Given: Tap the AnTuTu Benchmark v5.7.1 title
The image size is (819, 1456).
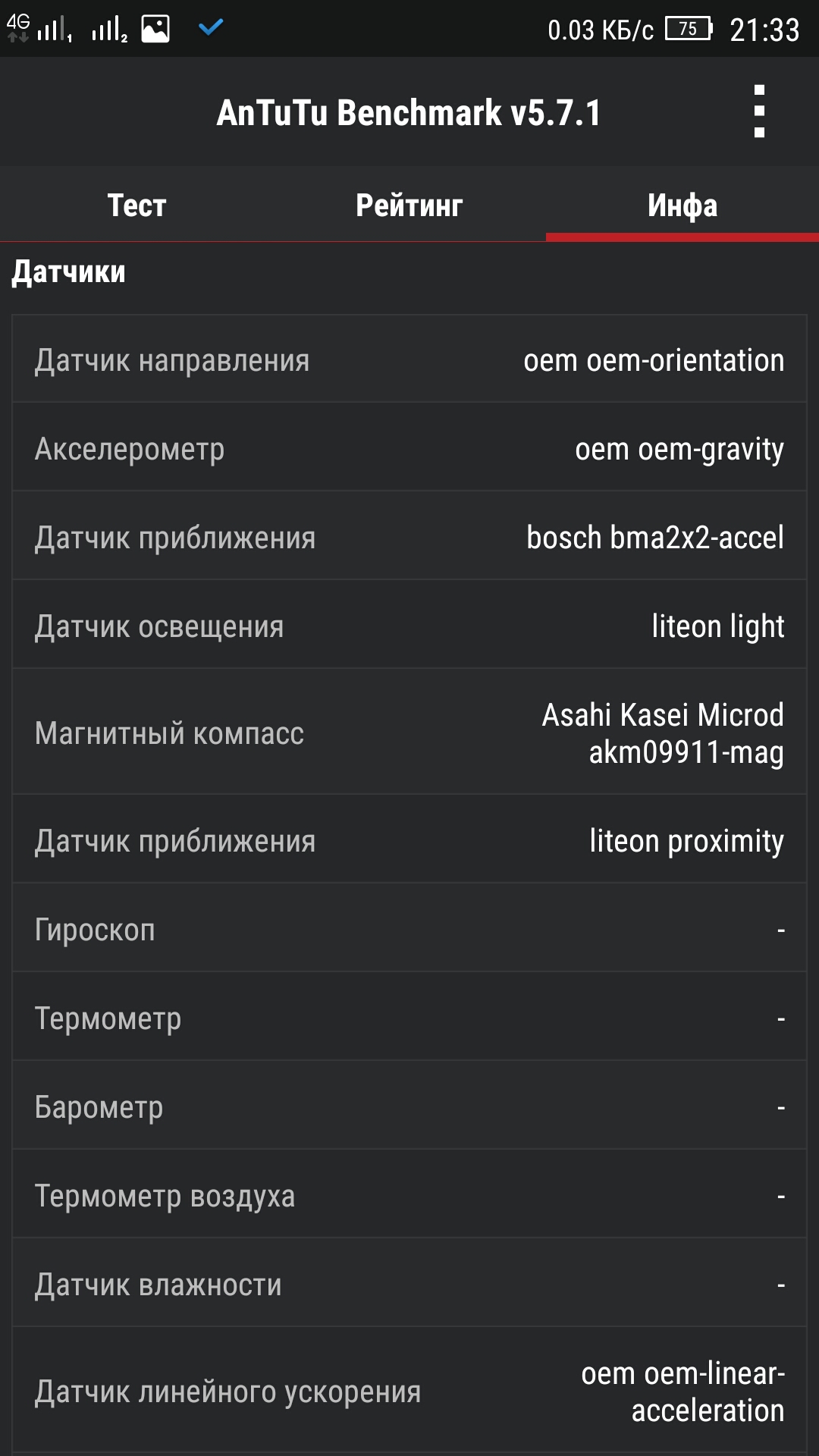Looking at the screenshot, I should [x=409, y=113].
